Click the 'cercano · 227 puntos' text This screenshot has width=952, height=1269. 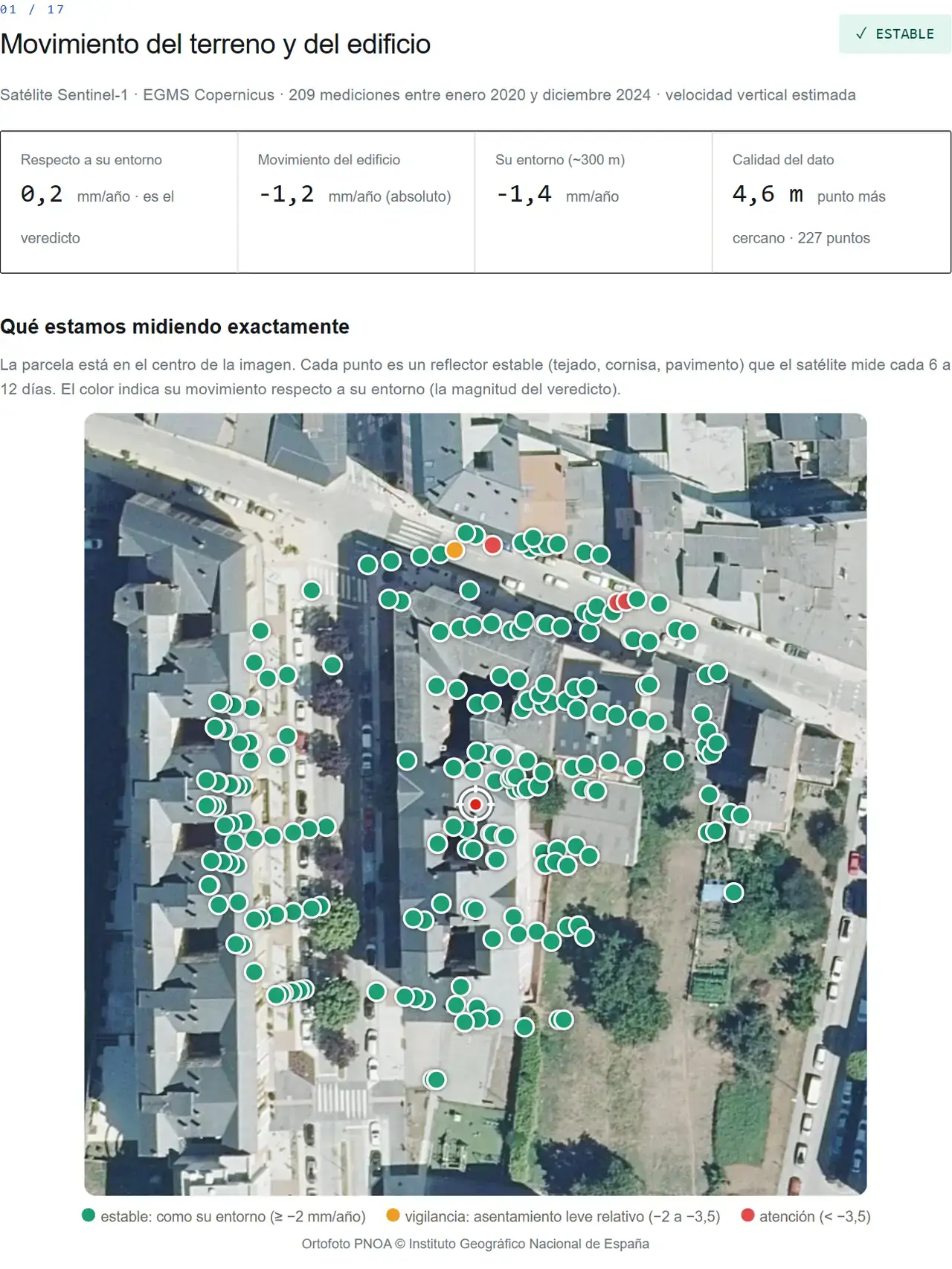point(801,238)
